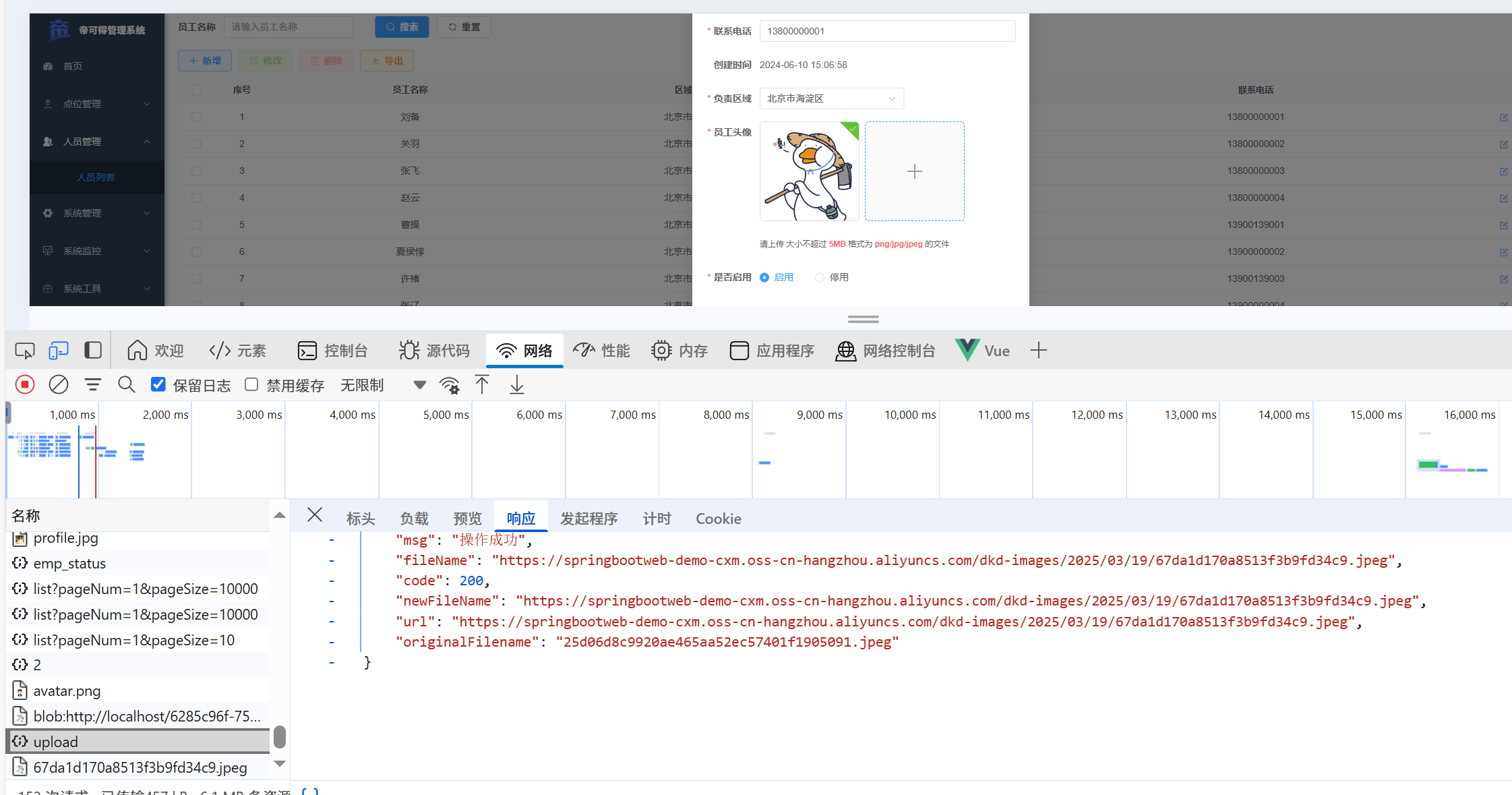Image resolution: width=1512 pixels, height=795 pixels.
Task: Open the 负责区域 dropdown
Action: click(x=831, y=98)
